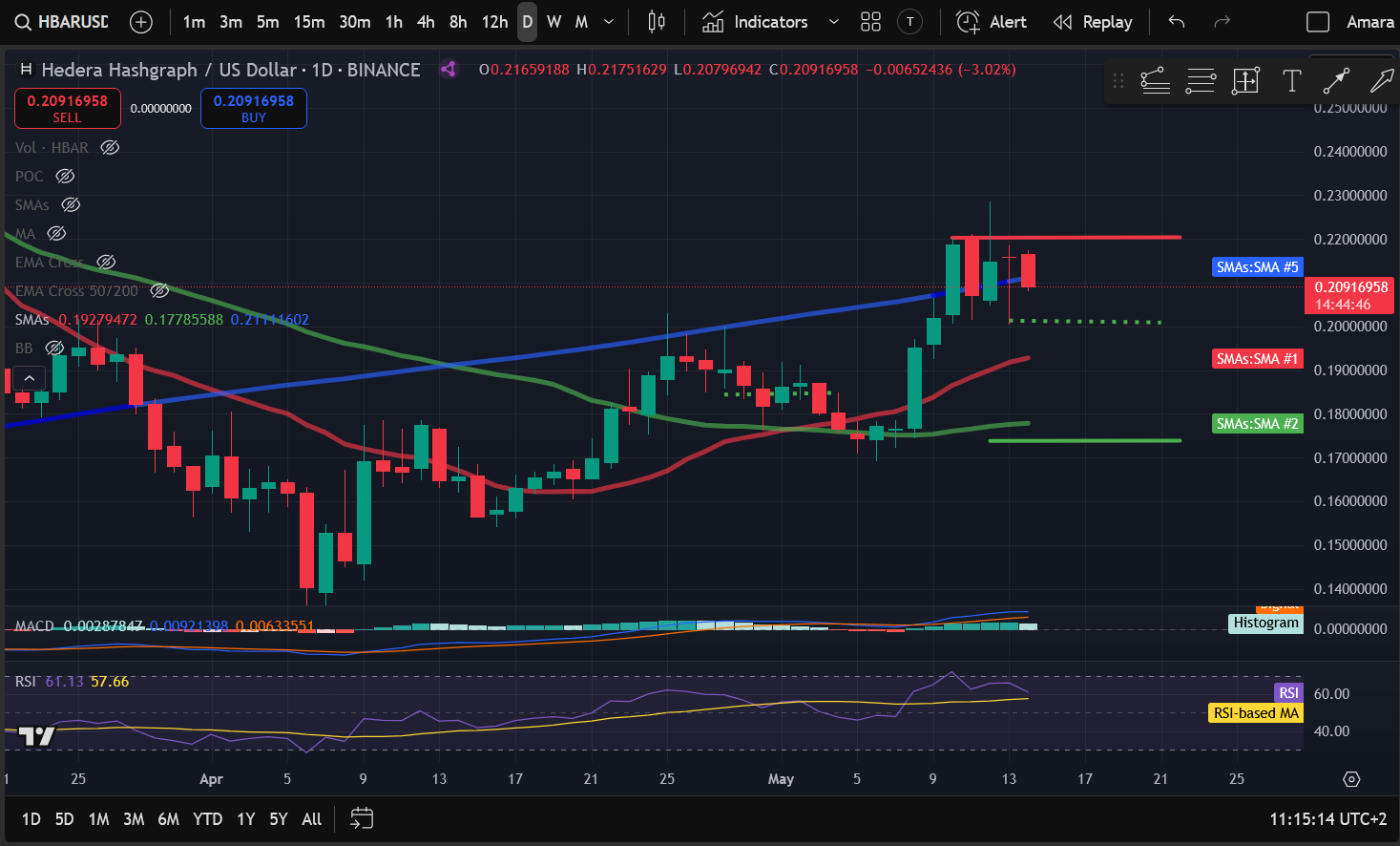Grab the drawing toolbar drag handle

click(x=1118, y=81)
